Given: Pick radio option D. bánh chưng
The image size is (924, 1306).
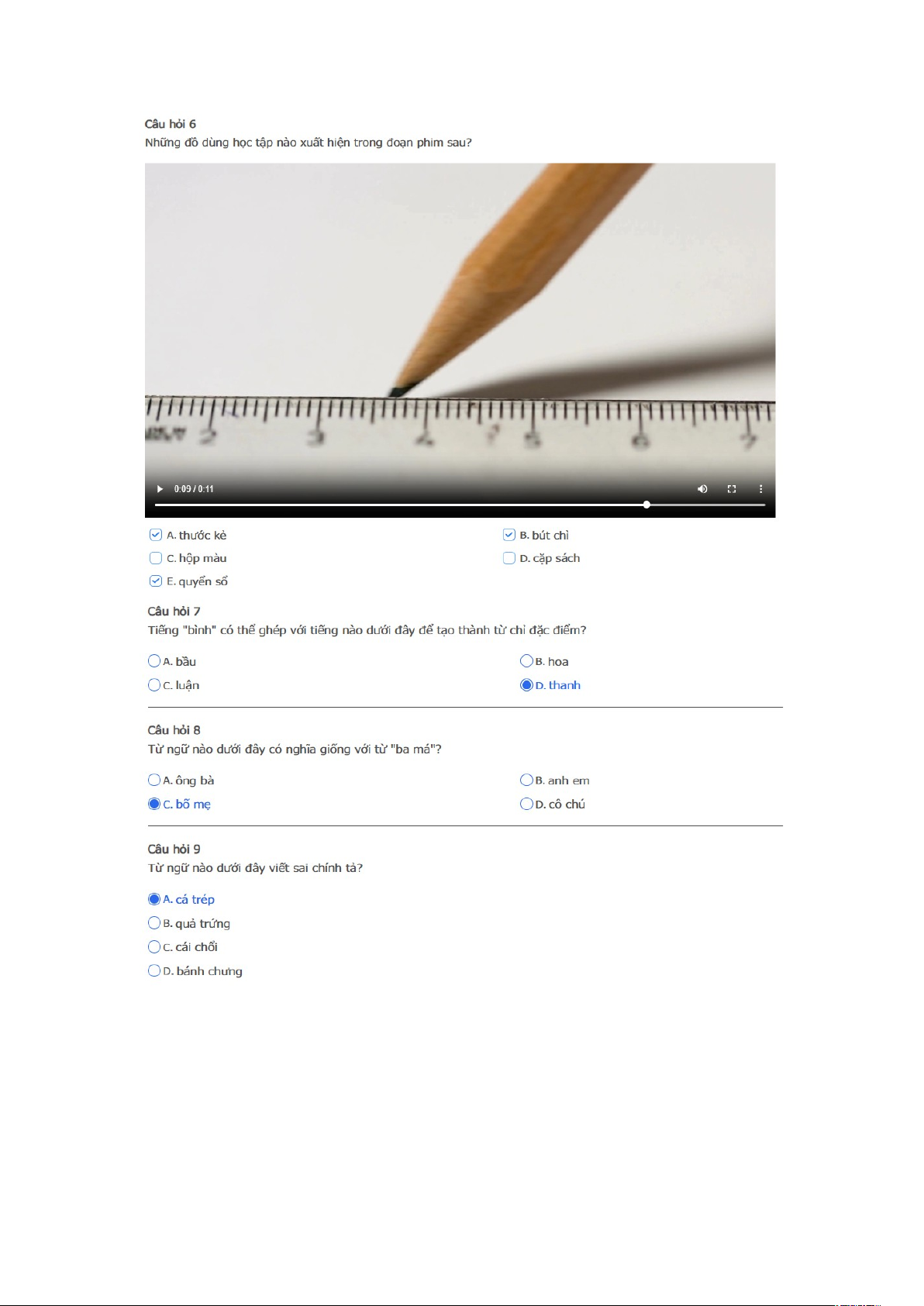Looking at the screenshot, I should coord(154,971).
